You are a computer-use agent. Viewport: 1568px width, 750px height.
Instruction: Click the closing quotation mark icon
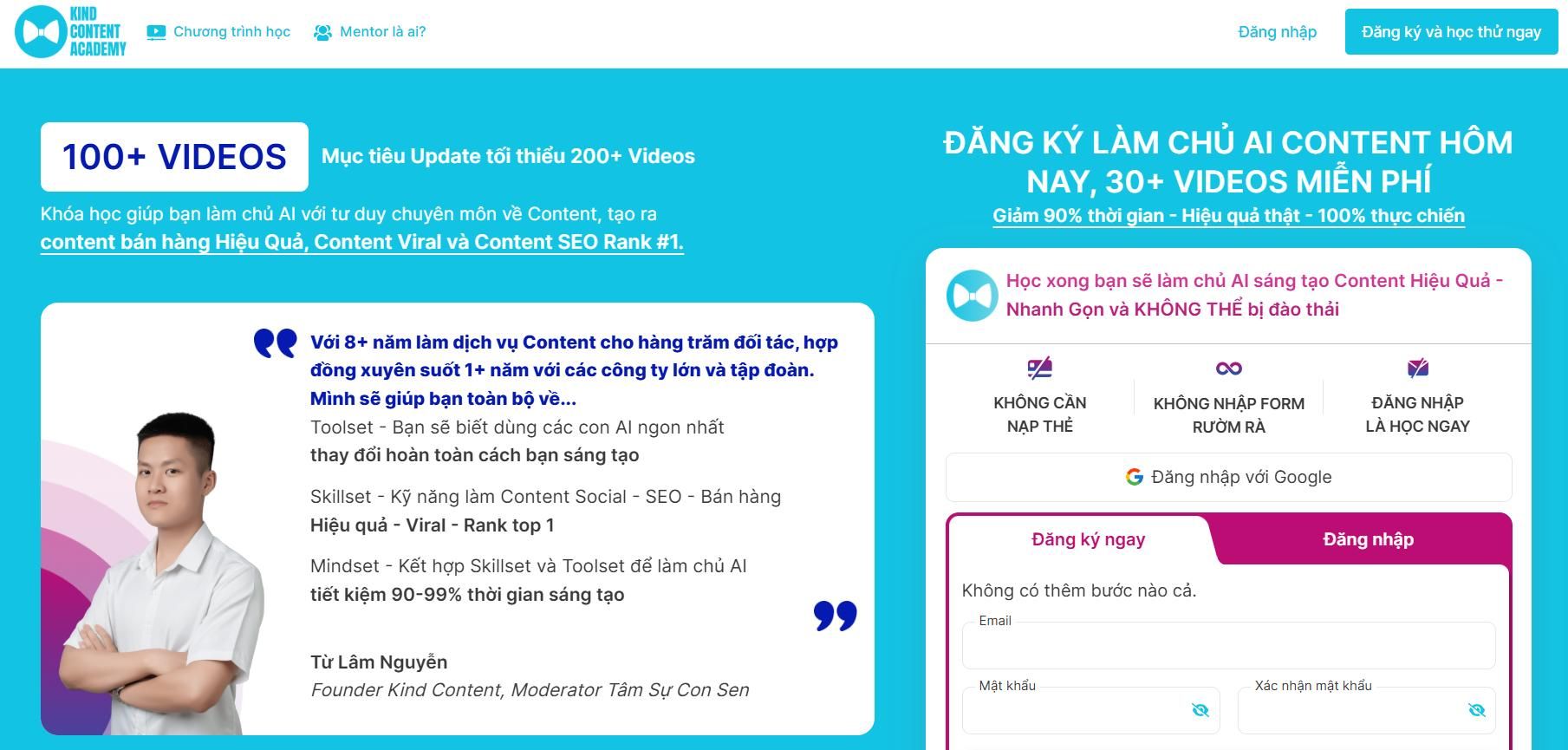[x=835, y=616]
